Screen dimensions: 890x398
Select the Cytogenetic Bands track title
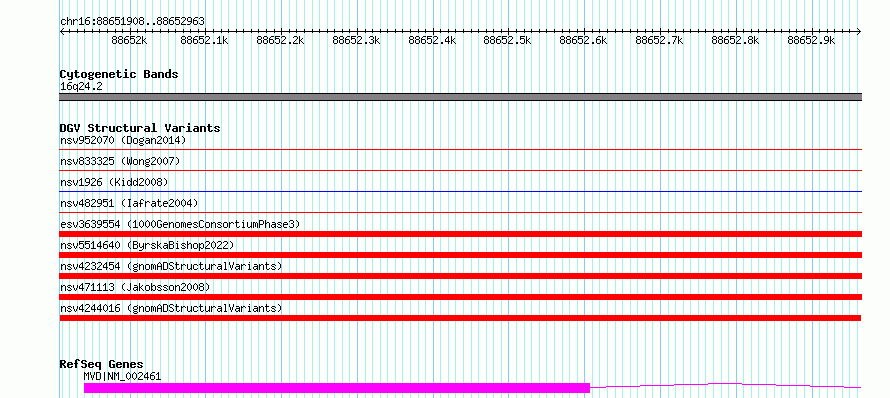119,74
